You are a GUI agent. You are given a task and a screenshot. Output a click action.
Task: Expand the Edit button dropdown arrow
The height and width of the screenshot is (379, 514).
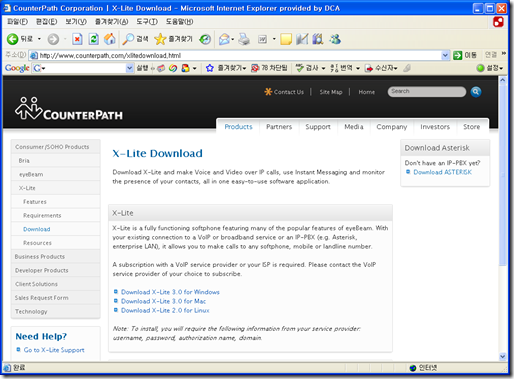(x=274, y=39)
